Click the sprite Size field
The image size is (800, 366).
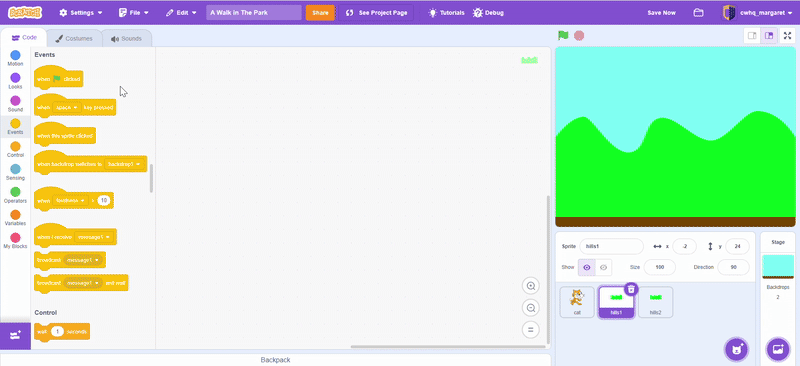click(x=660, y=267)
